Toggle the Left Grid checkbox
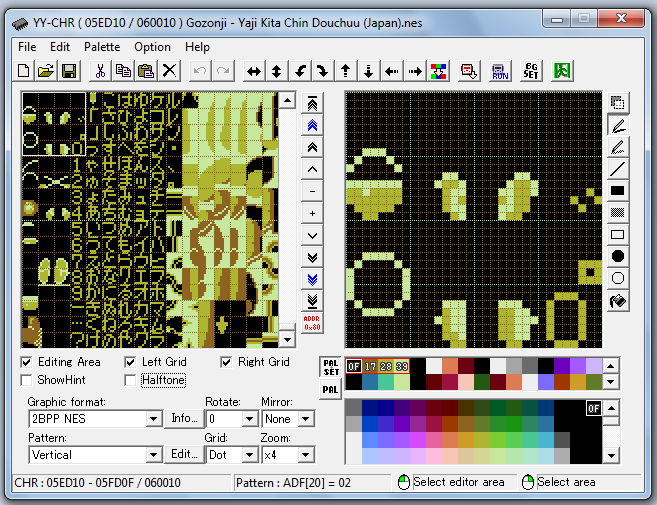 pos(130,362)
